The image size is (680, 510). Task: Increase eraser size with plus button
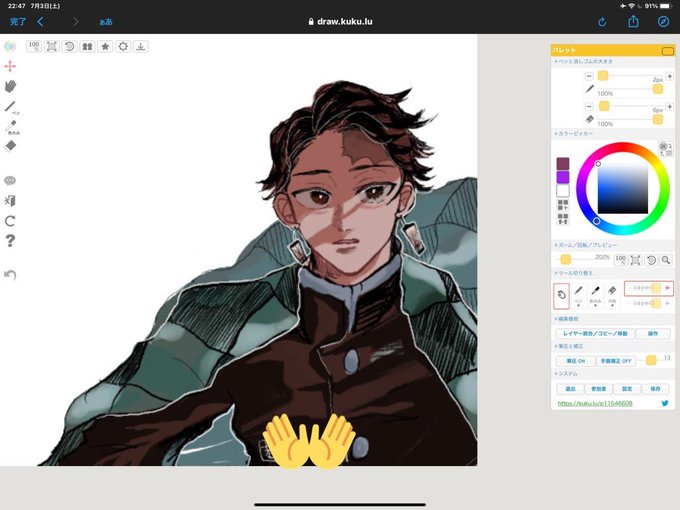(x=669, y=106)
